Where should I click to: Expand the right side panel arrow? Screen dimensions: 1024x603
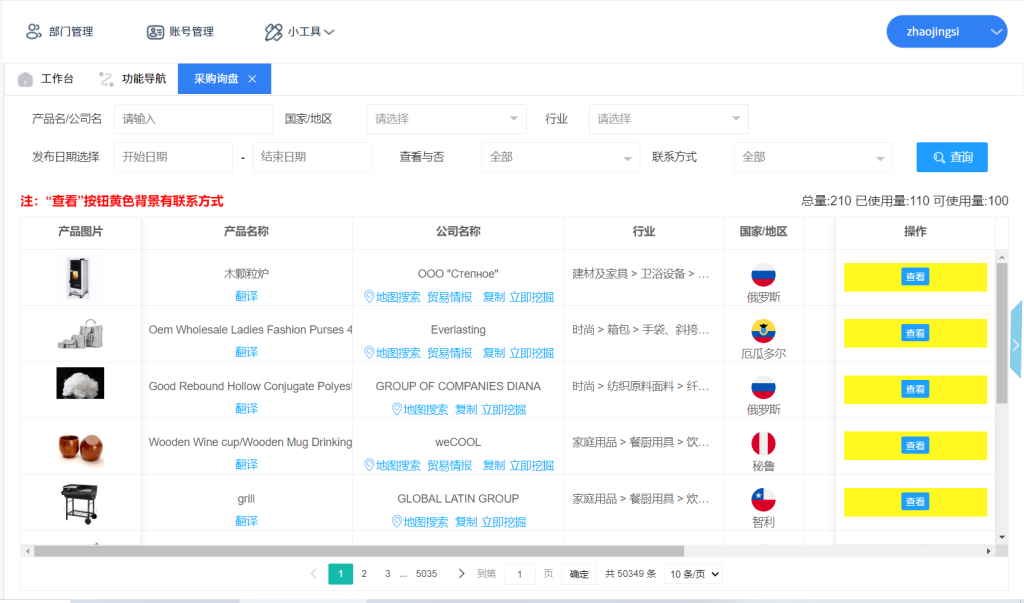pos(1016,344)
